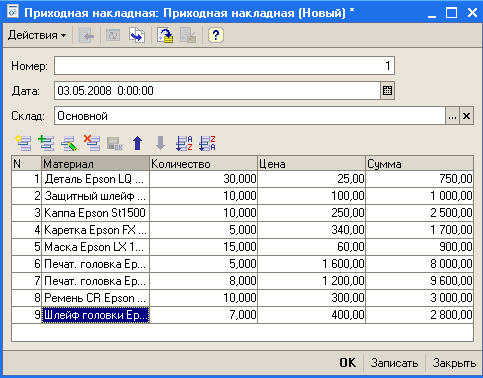The height and width of the screenshot is (378, 483).
Task: Click the Номер input field
Action: click(x=224, y=66)
